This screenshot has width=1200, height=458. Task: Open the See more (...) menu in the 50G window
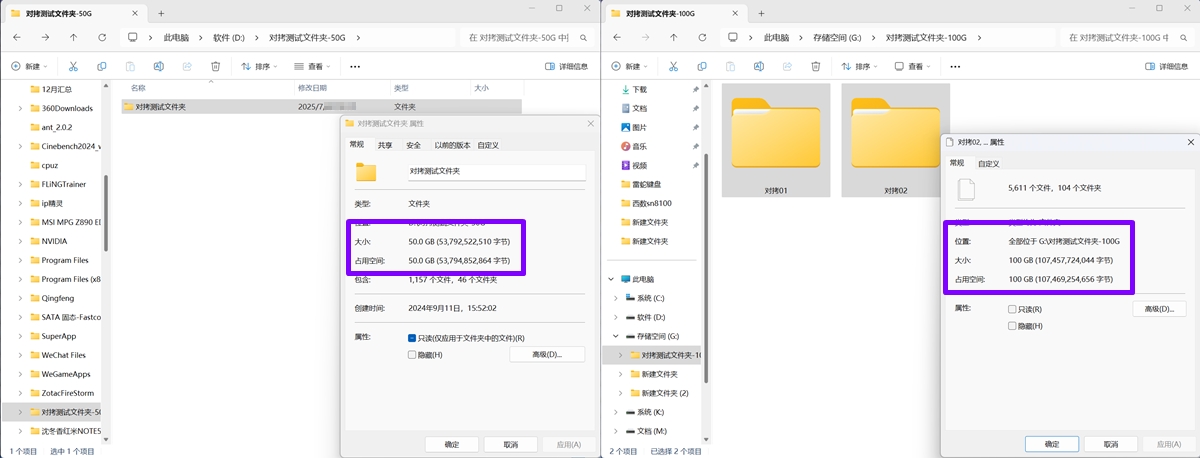pos(355,67)
